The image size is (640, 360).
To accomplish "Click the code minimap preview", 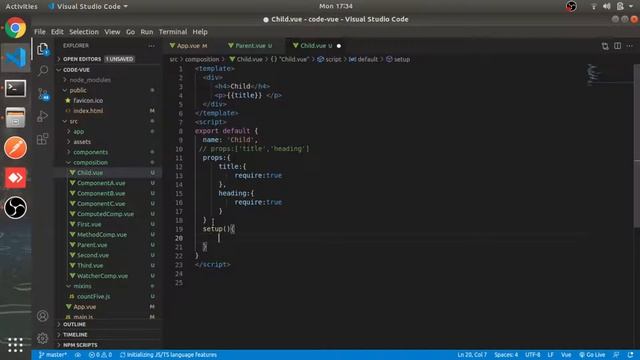I will pos(609,74).
